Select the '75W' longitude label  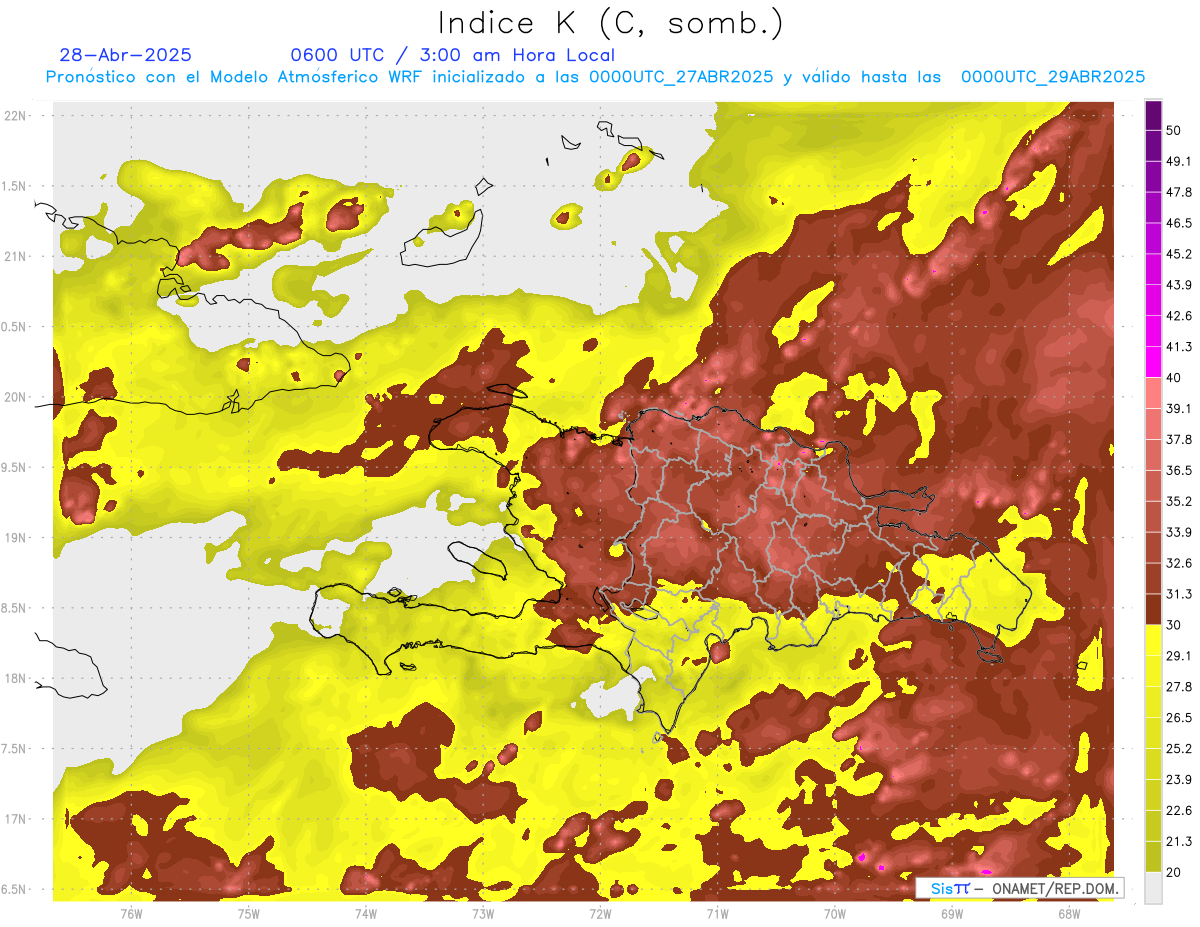pos(248,913)
